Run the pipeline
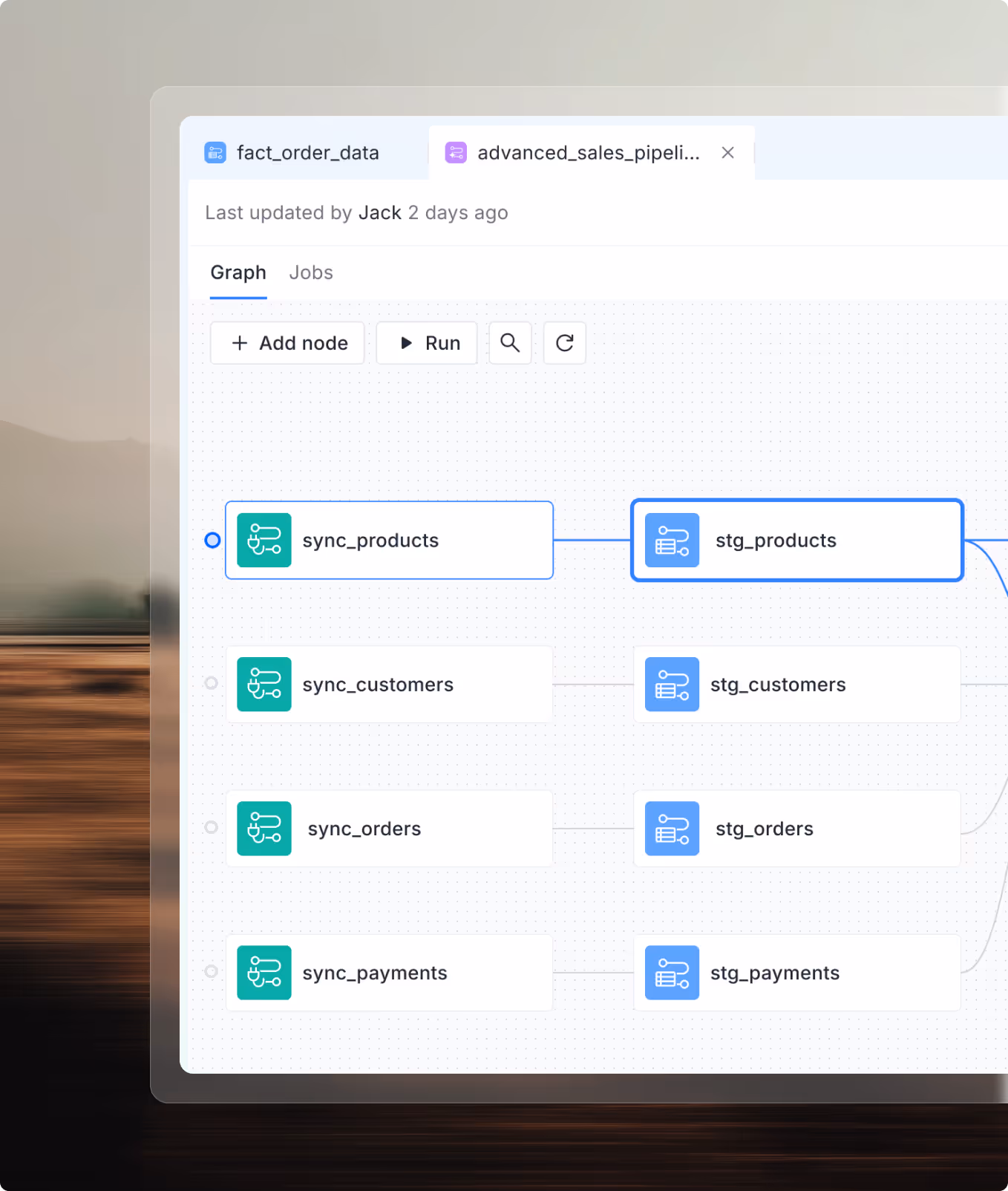Screen dimensions: 1008x1191 click(x=427, y=343)
